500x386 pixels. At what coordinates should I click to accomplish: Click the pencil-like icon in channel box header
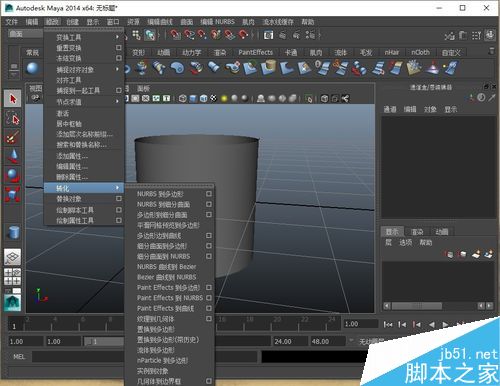(492, 98)
